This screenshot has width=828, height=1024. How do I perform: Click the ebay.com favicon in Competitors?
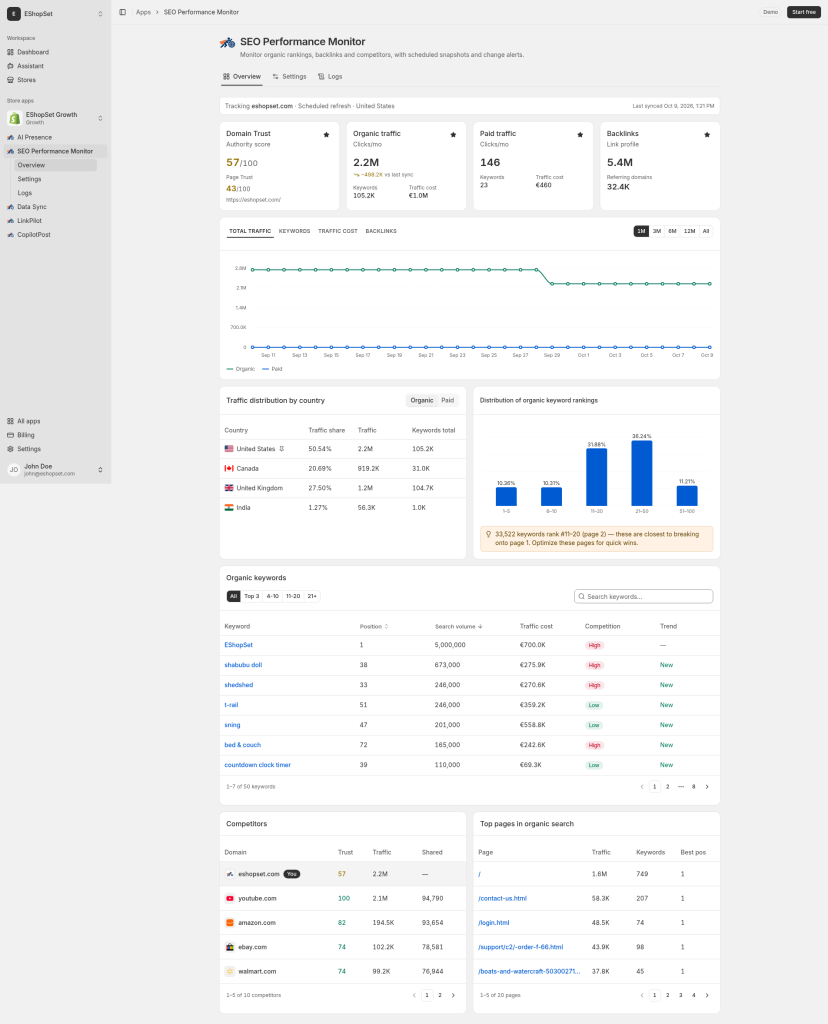pos(230,947)
